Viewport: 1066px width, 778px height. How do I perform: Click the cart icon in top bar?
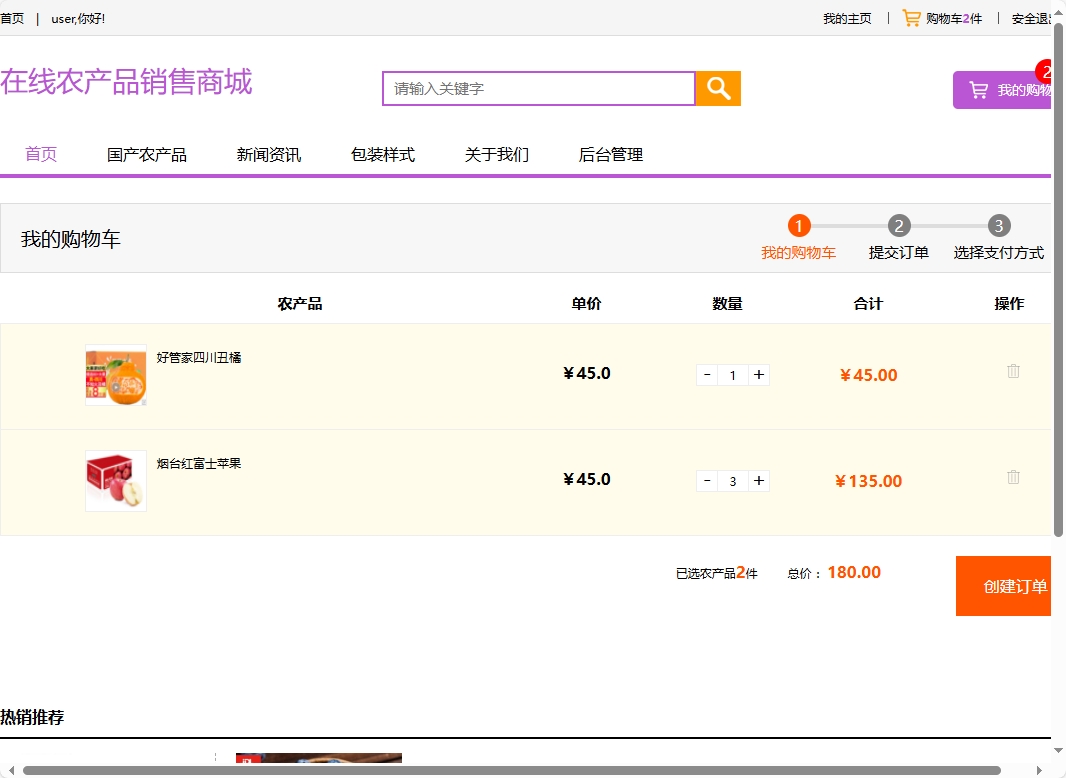pyautogui.click(x=911, y=18)
